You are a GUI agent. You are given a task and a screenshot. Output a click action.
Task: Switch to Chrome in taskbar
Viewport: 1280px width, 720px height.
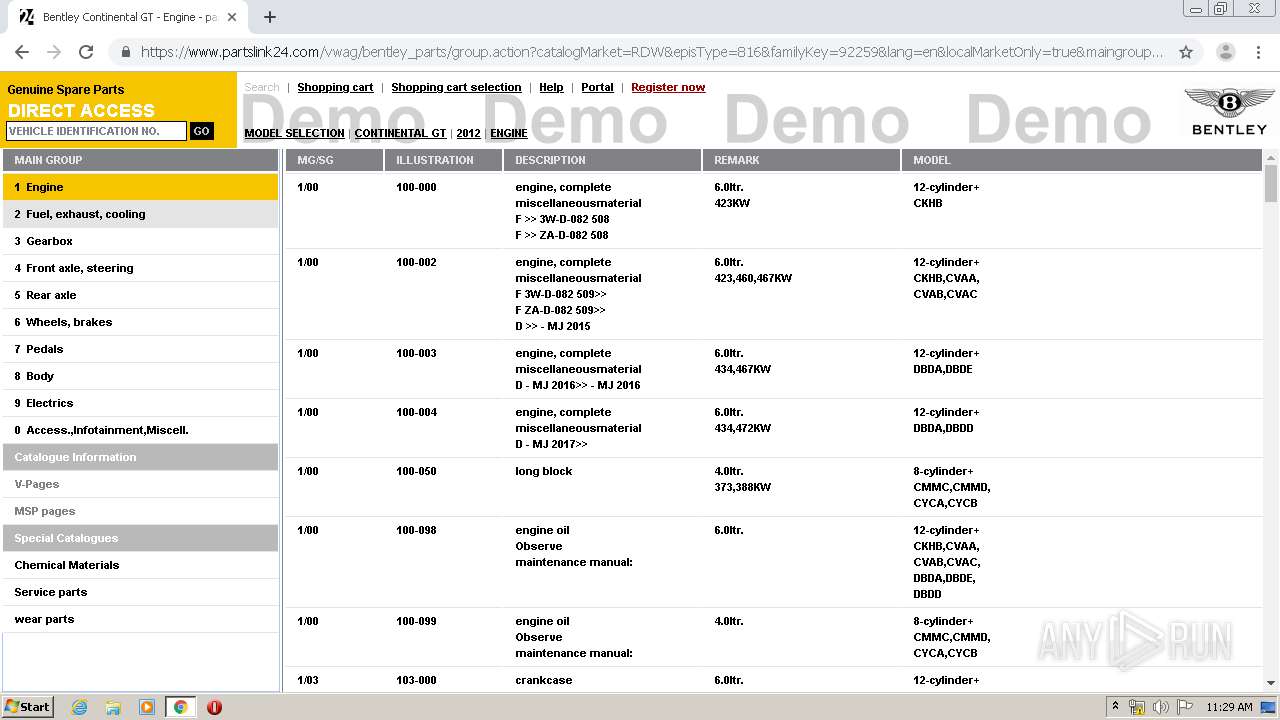tap(180, 707)
